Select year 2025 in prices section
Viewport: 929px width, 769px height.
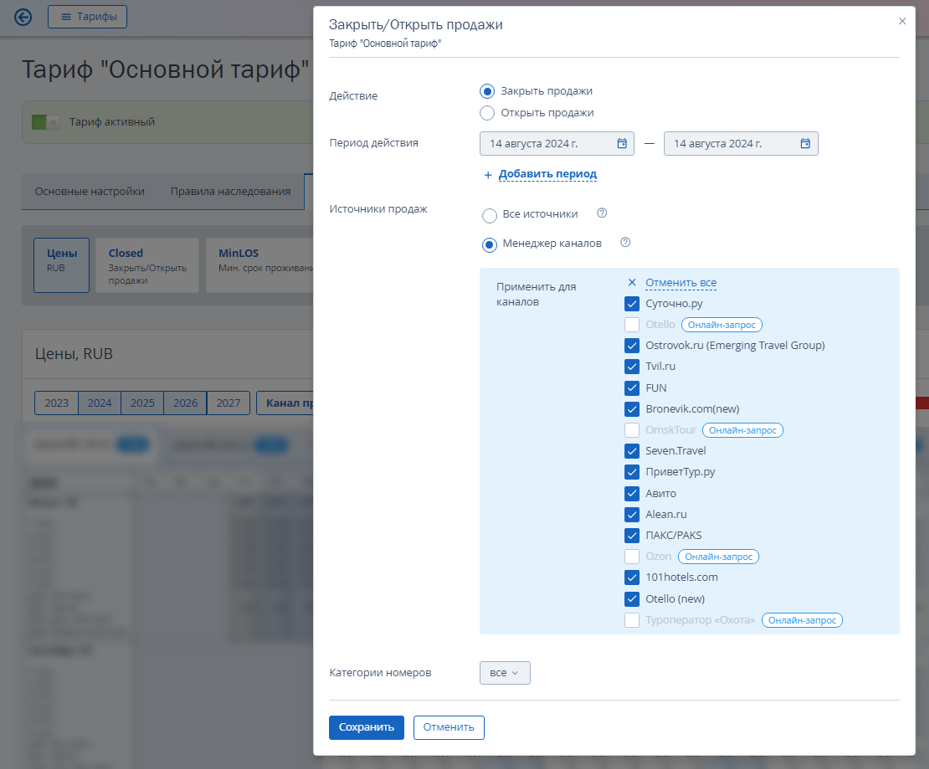pos(142,403)
